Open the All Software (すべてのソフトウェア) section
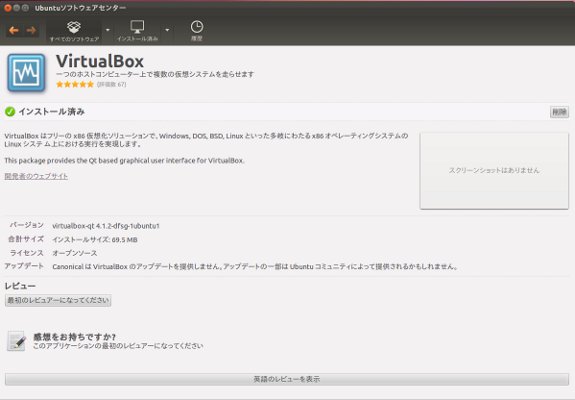The width and height of the screenshot is (575, 400). (74, 31)
